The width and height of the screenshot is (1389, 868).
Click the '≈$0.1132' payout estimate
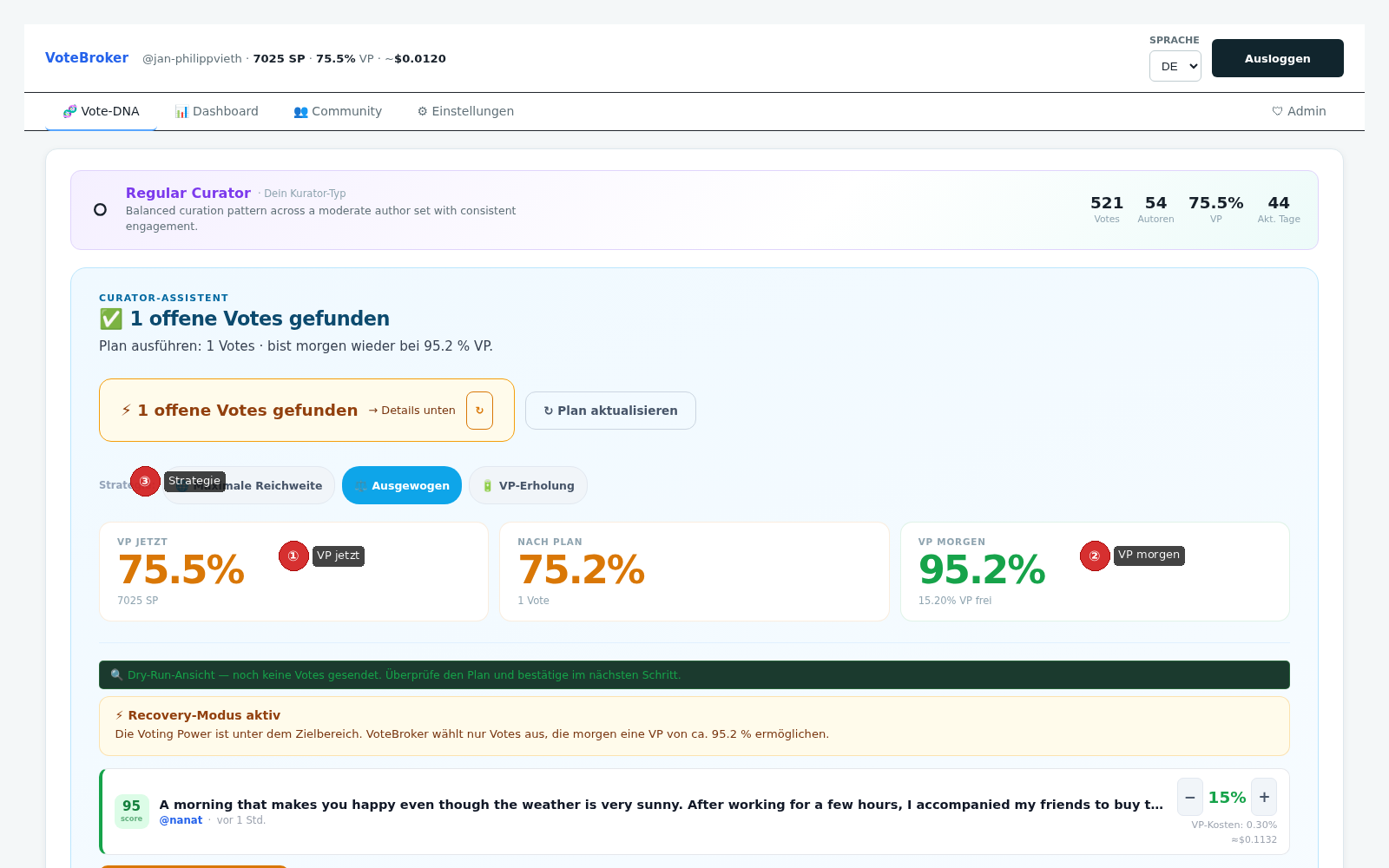point(1254,840)
